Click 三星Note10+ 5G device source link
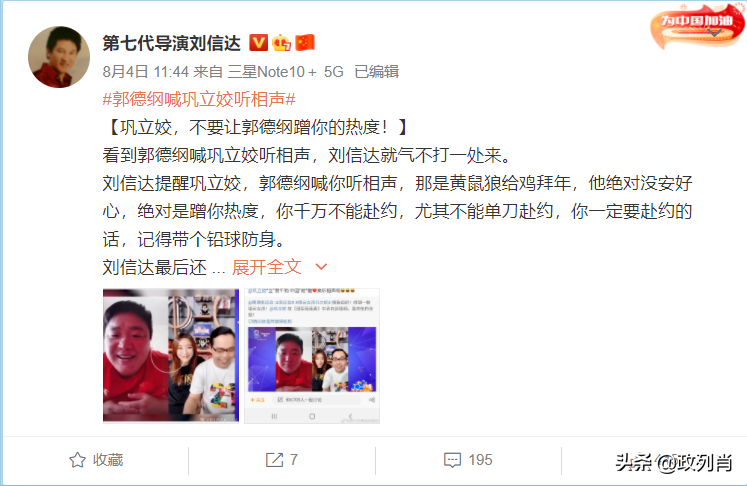 pos(285,72)
